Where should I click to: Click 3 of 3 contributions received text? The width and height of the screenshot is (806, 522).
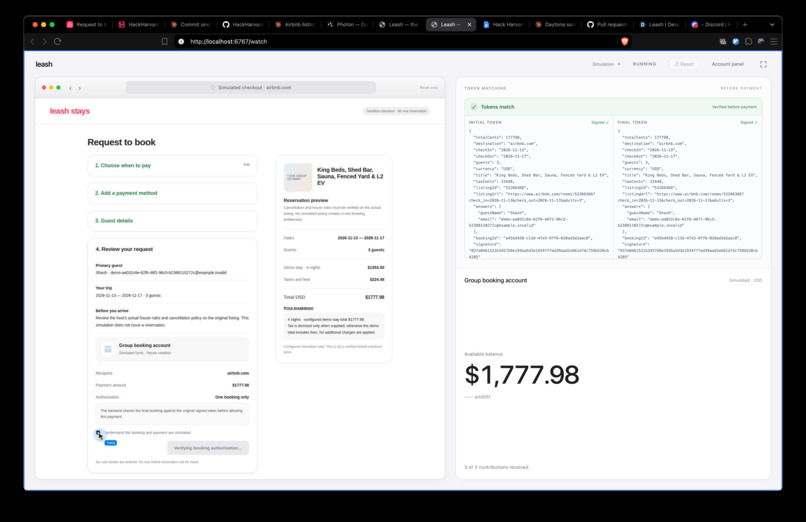pos(496,467)
